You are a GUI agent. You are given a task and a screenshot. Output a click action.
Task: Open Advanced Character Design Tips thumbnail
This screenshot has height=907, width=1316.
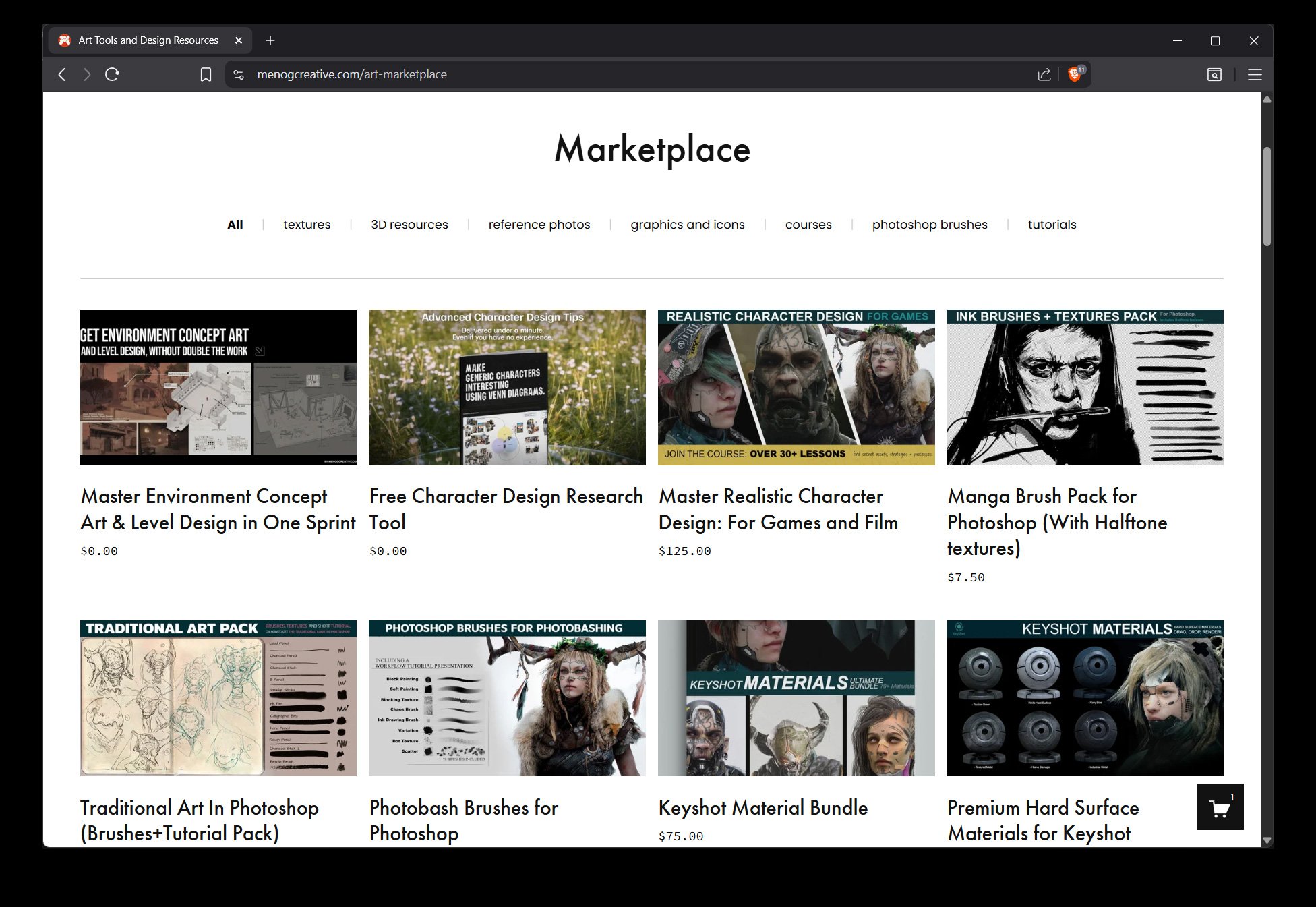click(507, 387)
